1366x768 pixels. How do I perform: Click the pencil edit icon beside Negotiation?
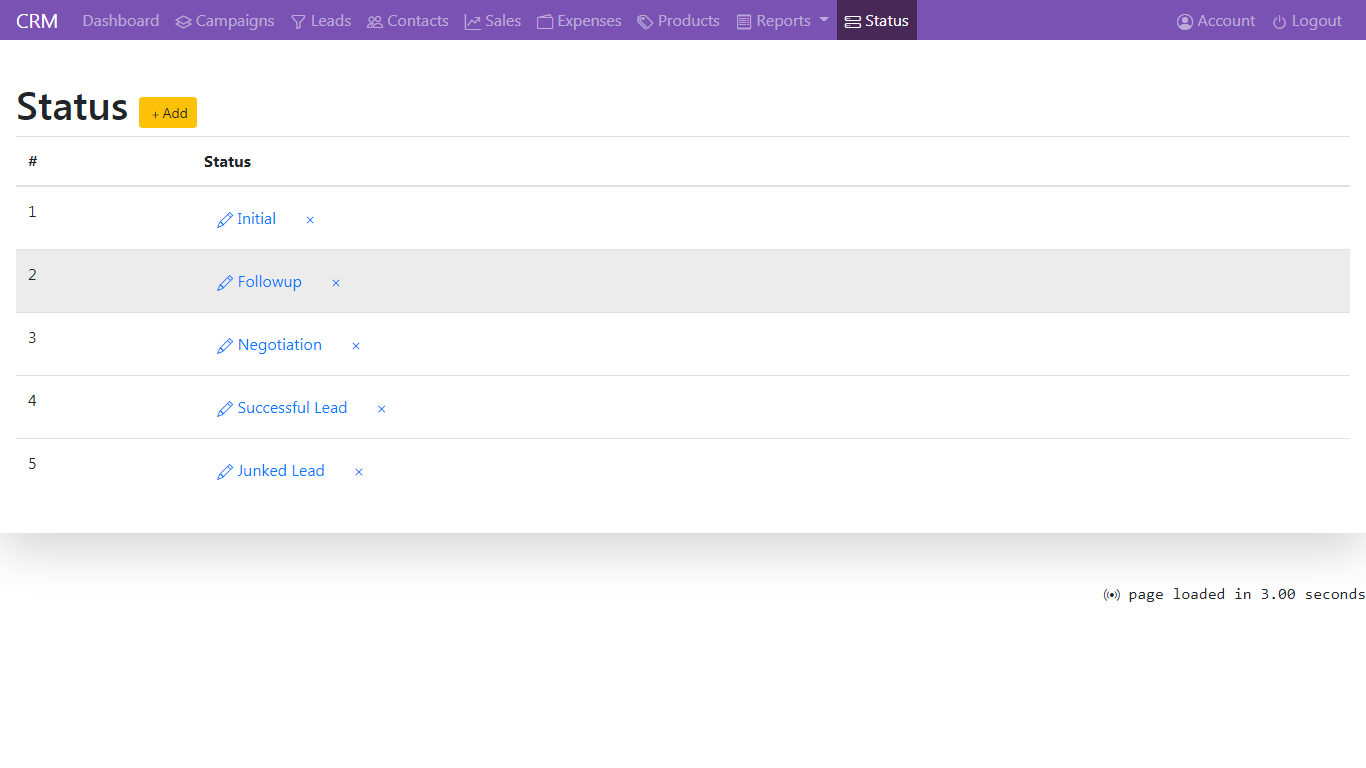coord(225,346)
